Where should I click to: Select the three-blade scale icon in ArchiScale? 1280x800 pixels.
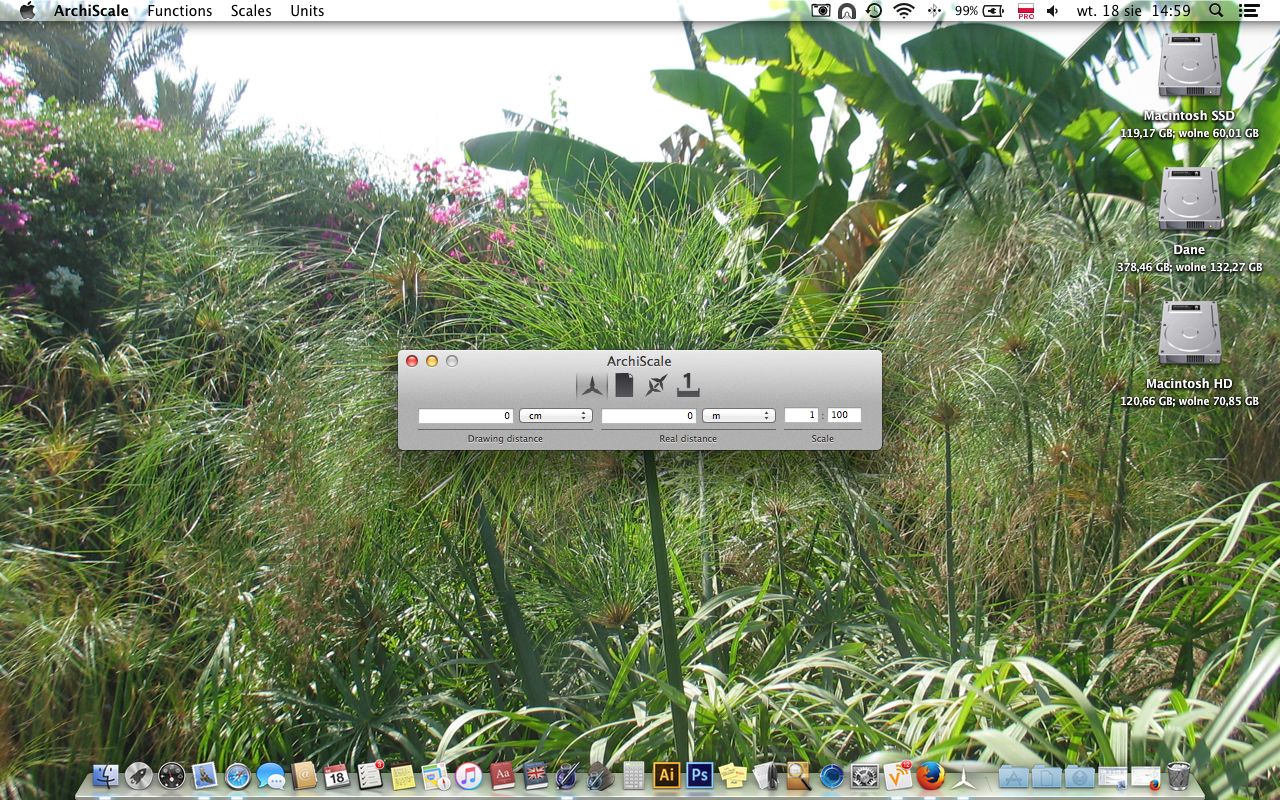pyautogui.click(x=592, y=385)
